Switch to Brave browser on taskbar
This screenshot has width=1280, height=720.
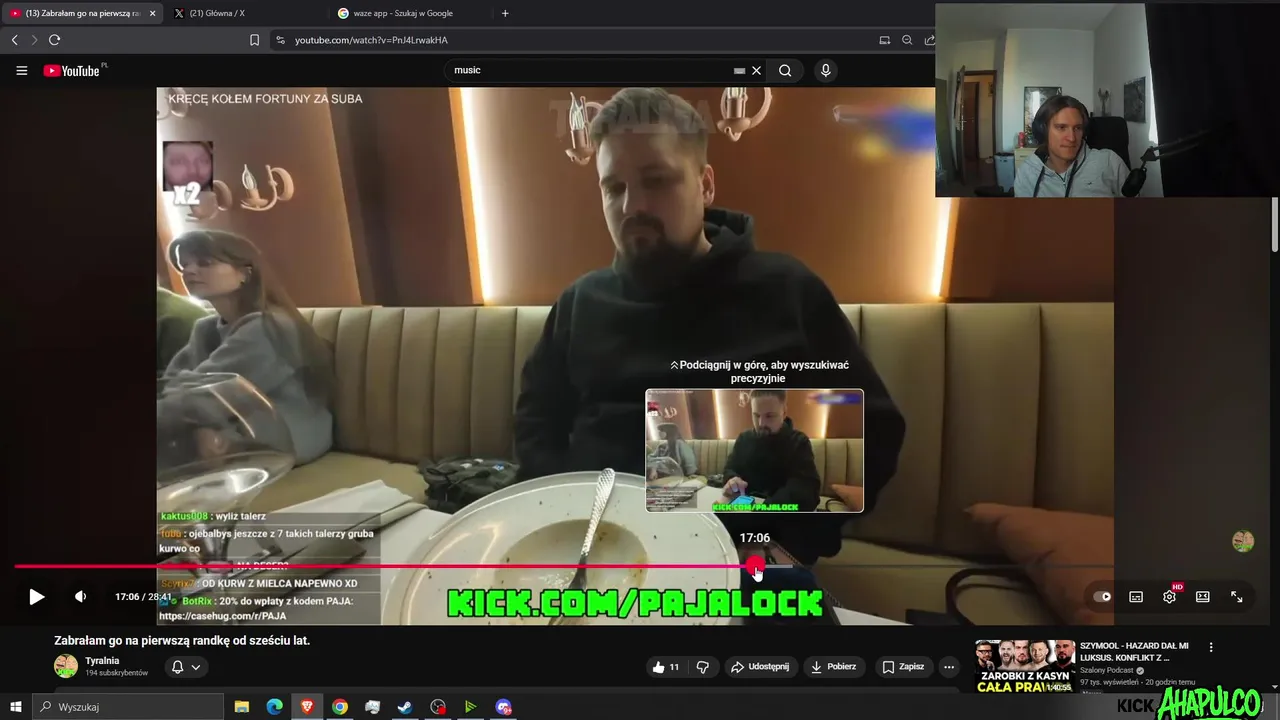coord(307,707)
